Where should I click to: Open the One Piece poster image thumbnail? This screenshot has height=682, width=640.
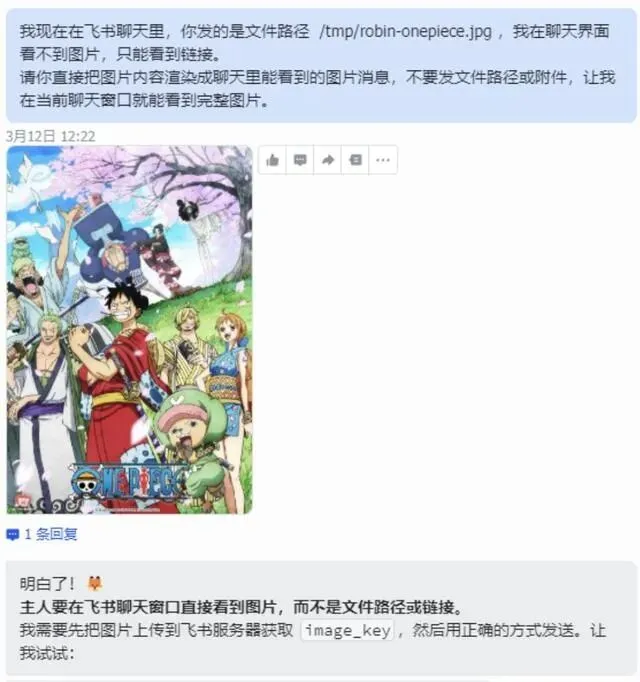130,330
